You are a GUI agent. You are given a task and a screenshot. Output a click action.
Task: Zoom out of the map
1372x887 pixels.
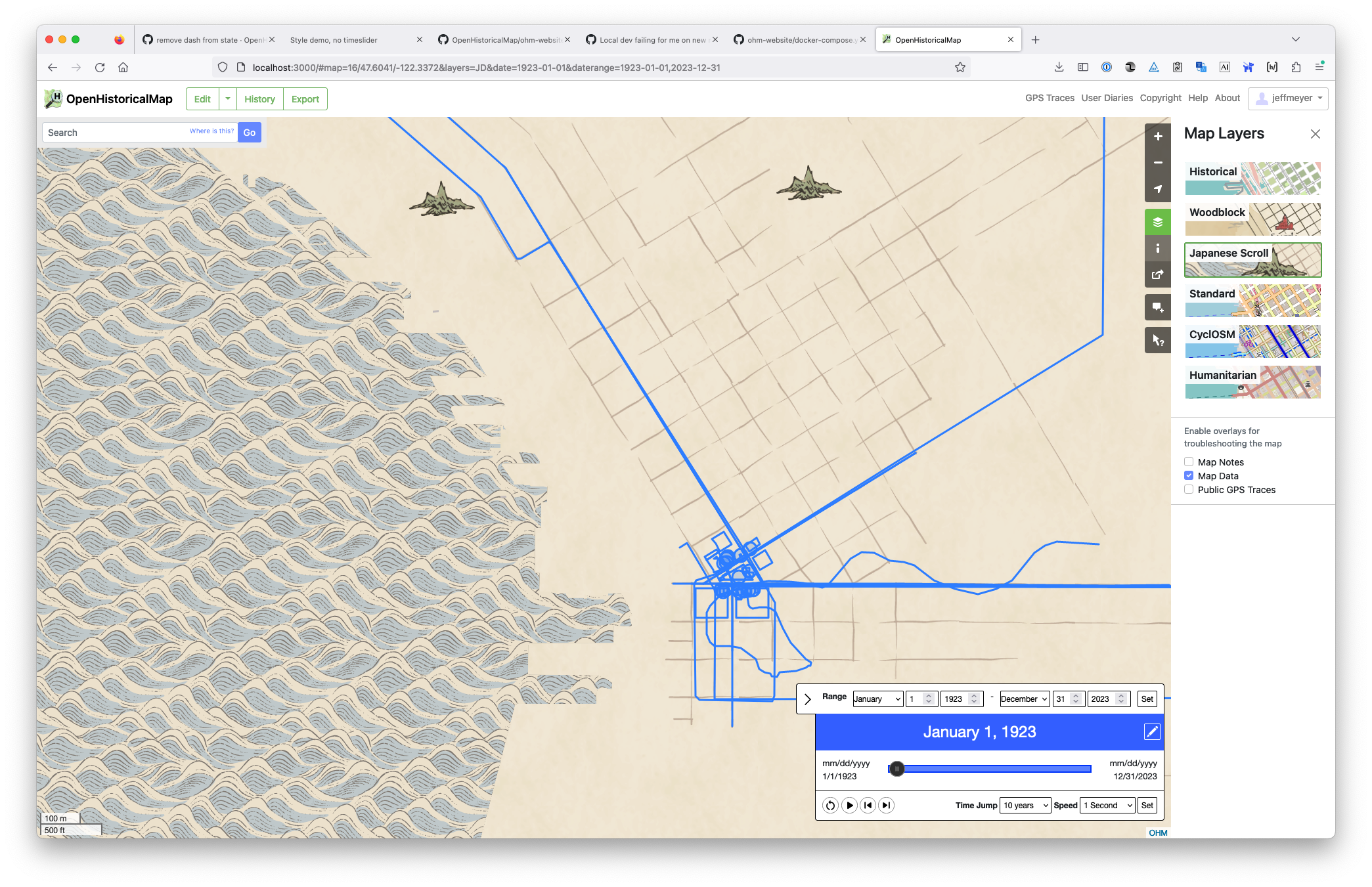coord(1158,162)
